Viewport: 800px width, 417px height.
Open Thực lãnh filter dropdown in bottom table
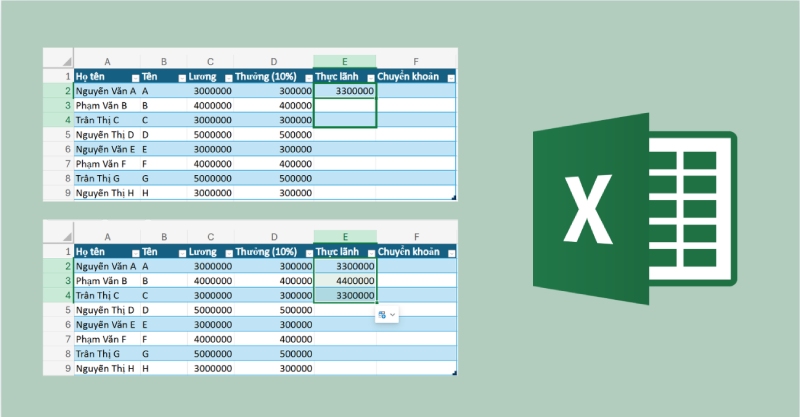click(x=371, y=253)
